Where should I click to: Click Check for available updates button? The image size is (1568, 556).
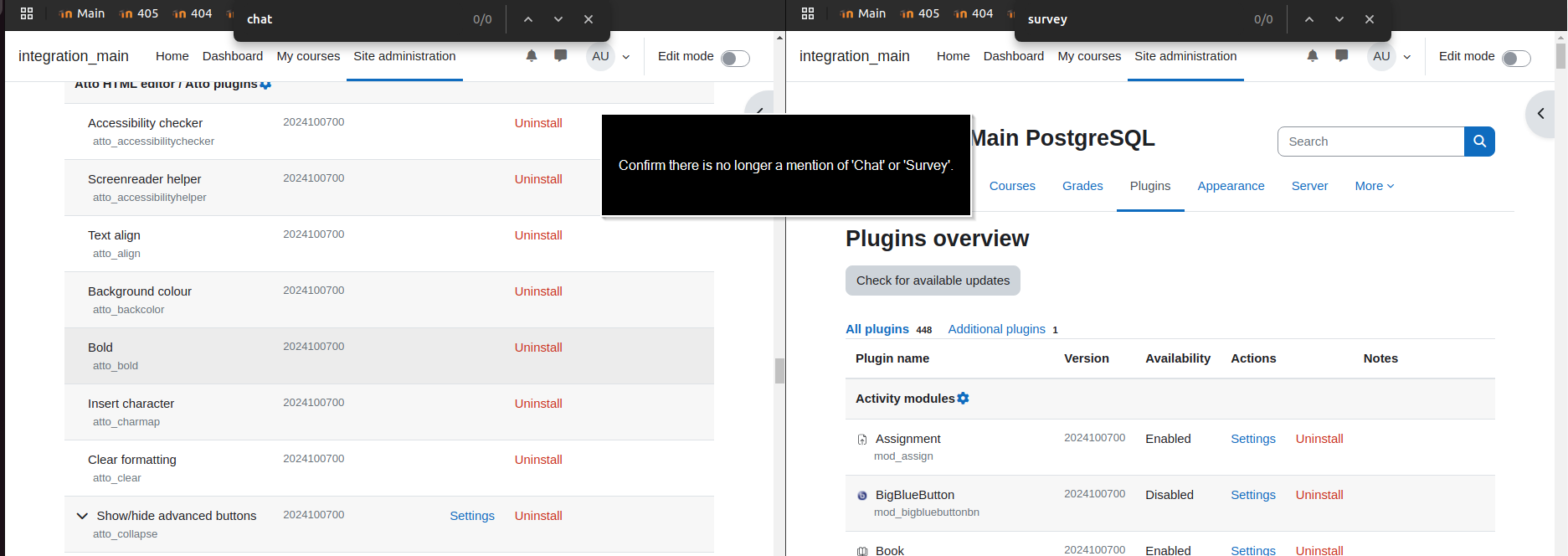tap(933, 281)
